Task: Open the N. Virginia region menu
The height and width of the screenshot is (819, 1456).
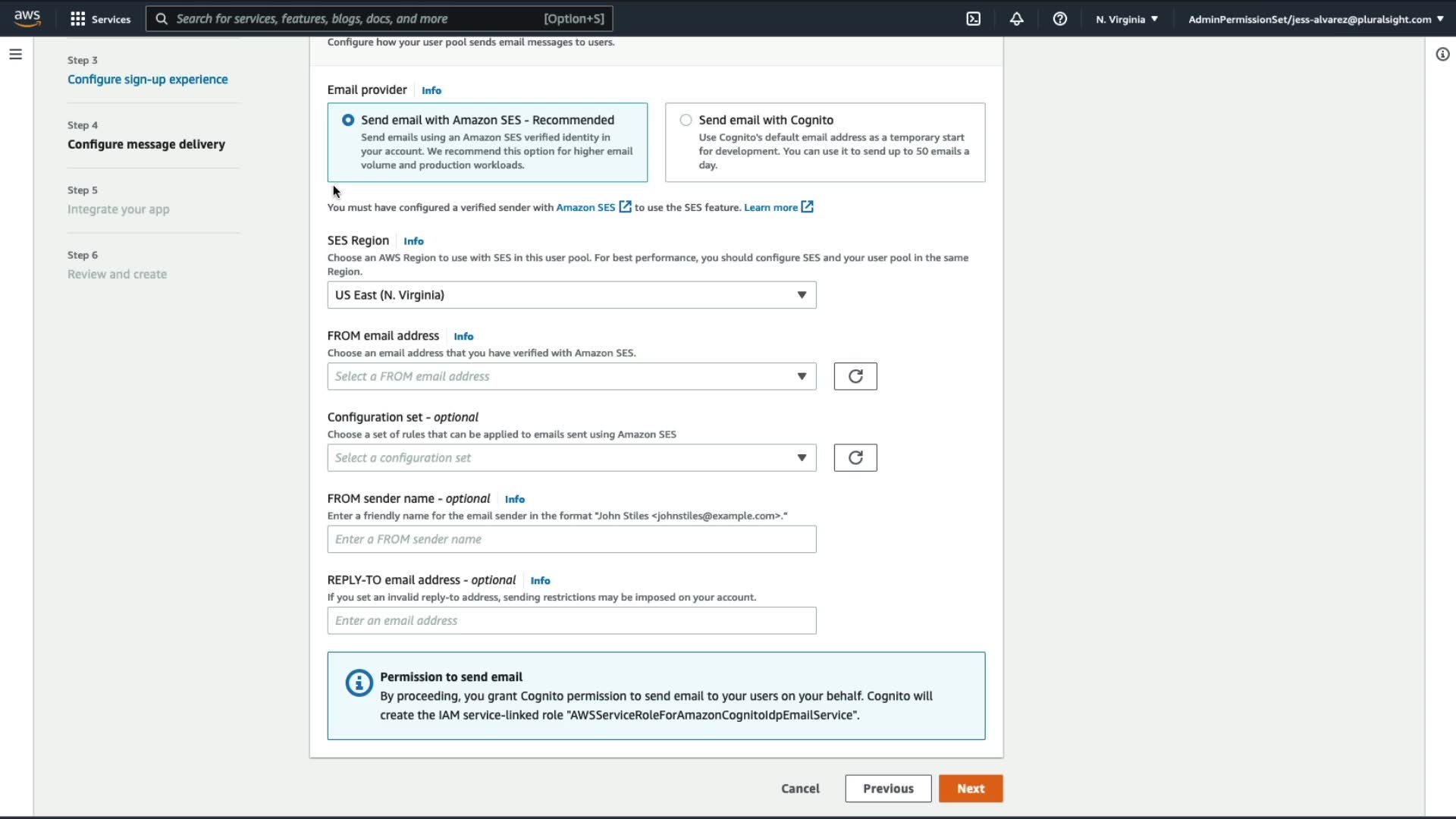Action: [x=1126, y=19]
